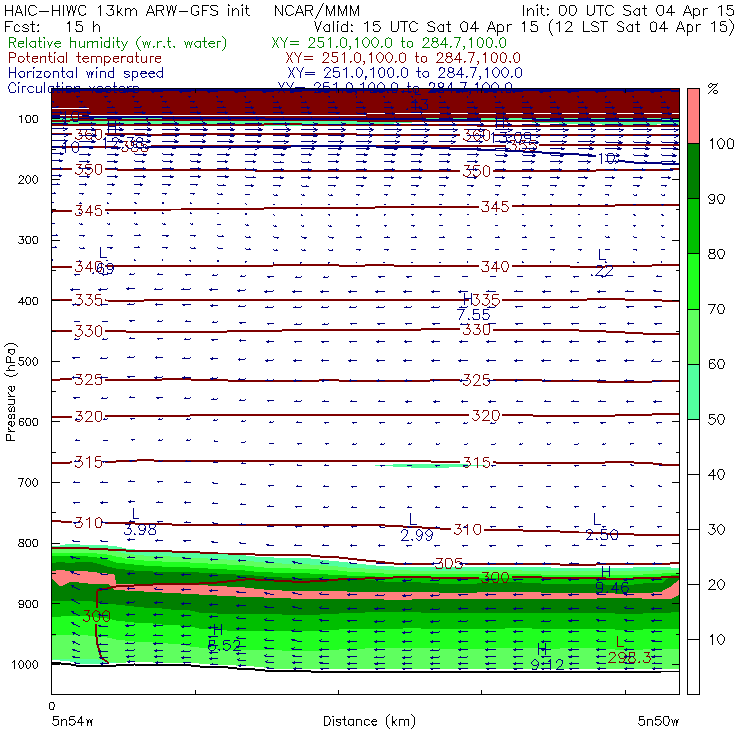The image size is (740, 740).
Task: Click the '5n54w' start location label
Action: (x=72, y=721)
